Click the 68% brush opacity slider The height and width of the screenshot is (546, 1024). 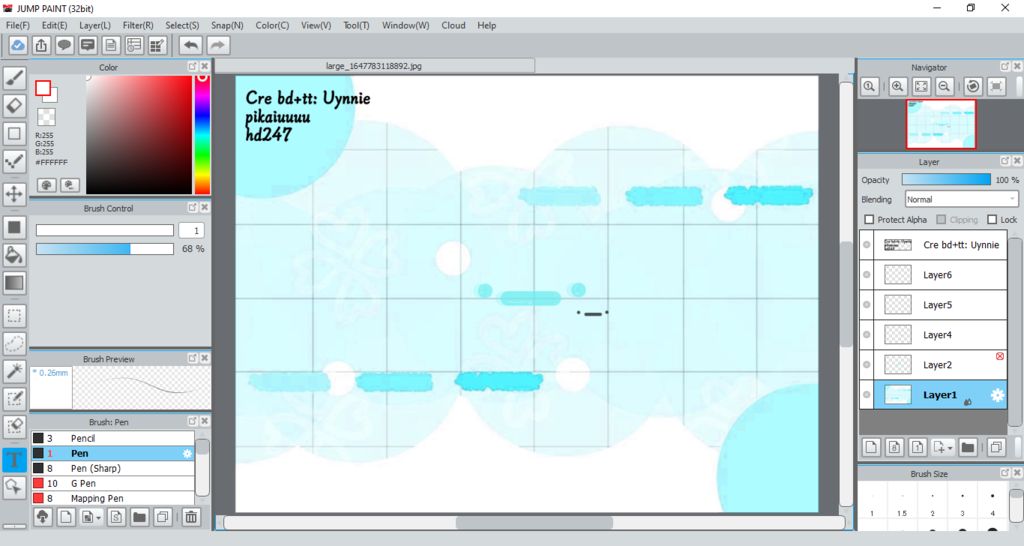[x=104, y=249]
